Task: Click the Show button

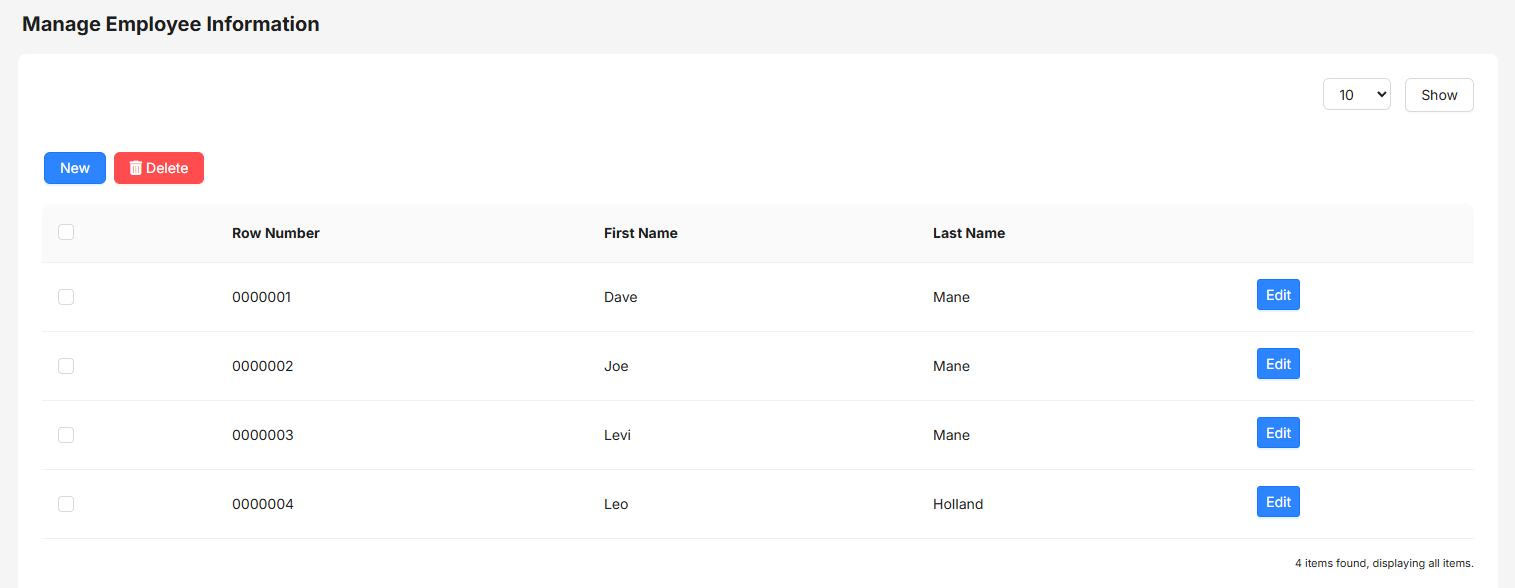Action: [1439, 95]
